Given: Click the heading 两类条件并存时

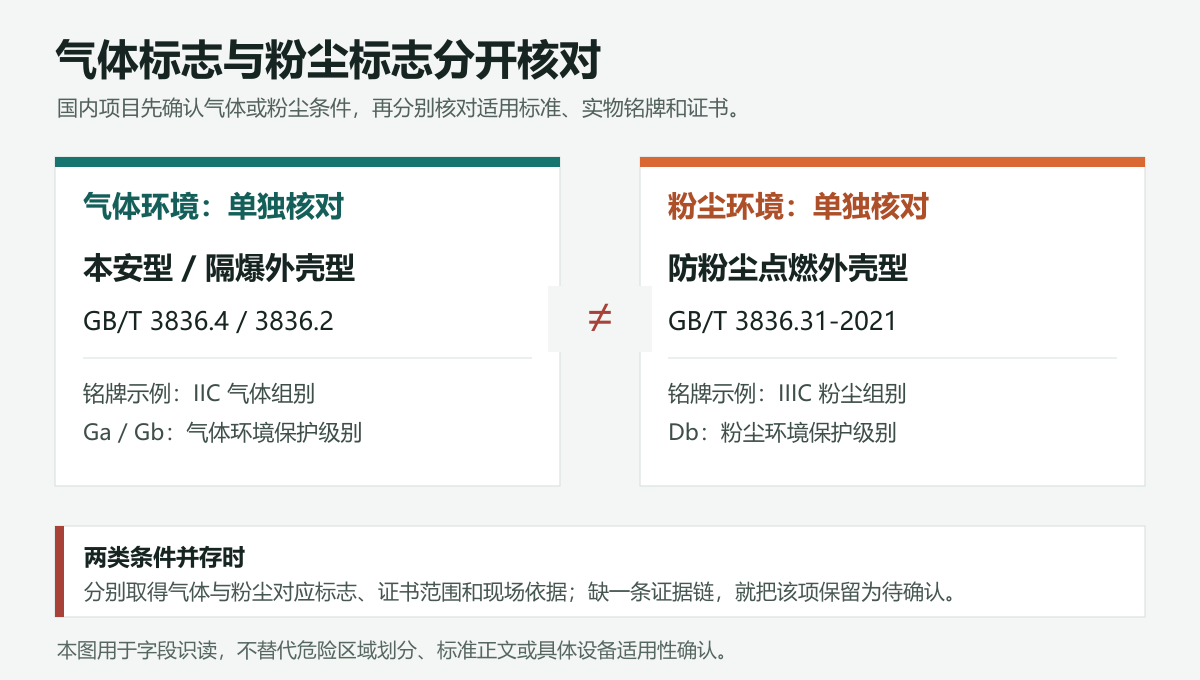Looking at the screenshot, I should (164, 556).
